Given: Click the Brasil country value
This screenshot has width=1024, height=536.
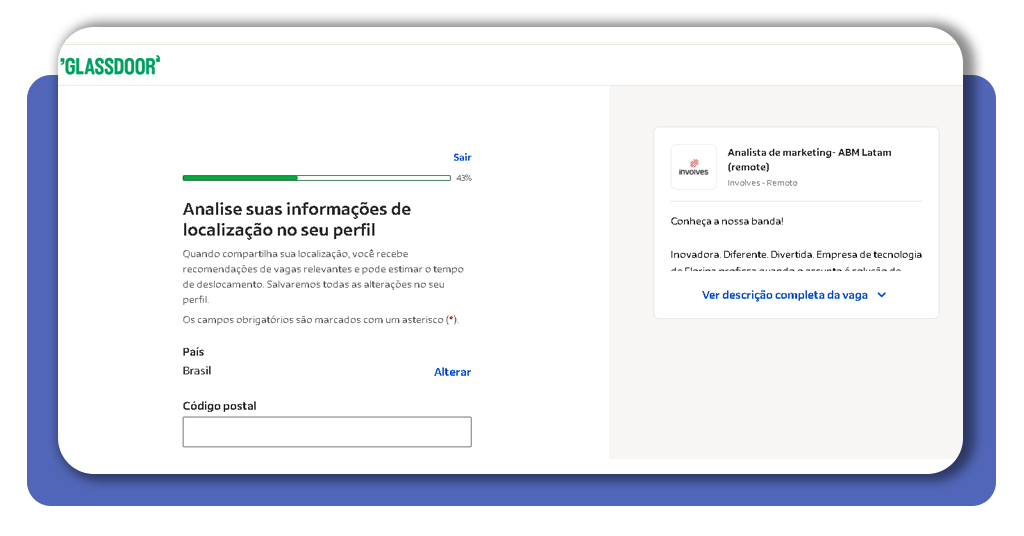Looking at the screenshot, I should [x=197, y=371].
